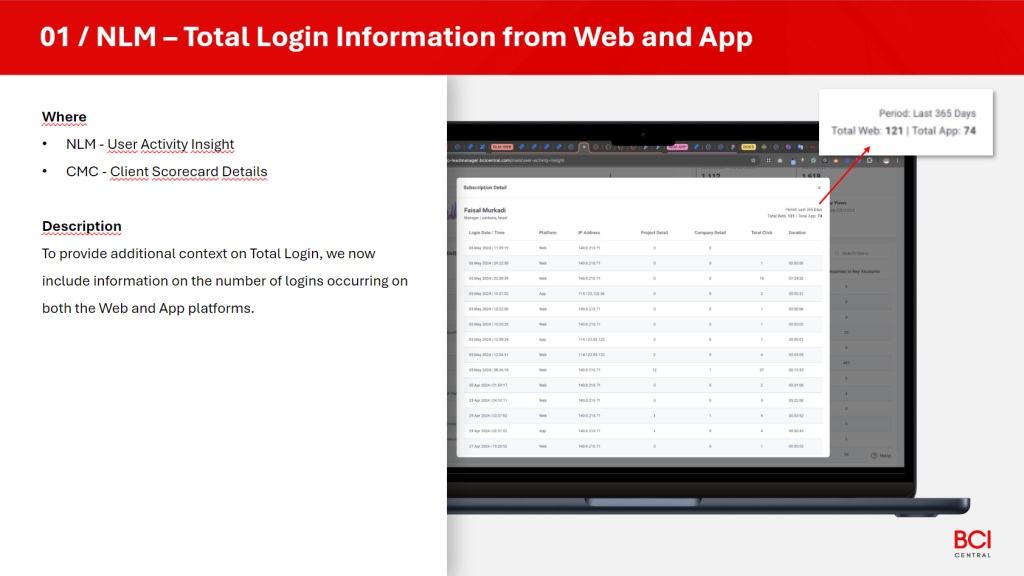Click the Client Scorecard Details text
Image resolution: width=1024 pixels, height=576 pixels.
coord(188,171)
